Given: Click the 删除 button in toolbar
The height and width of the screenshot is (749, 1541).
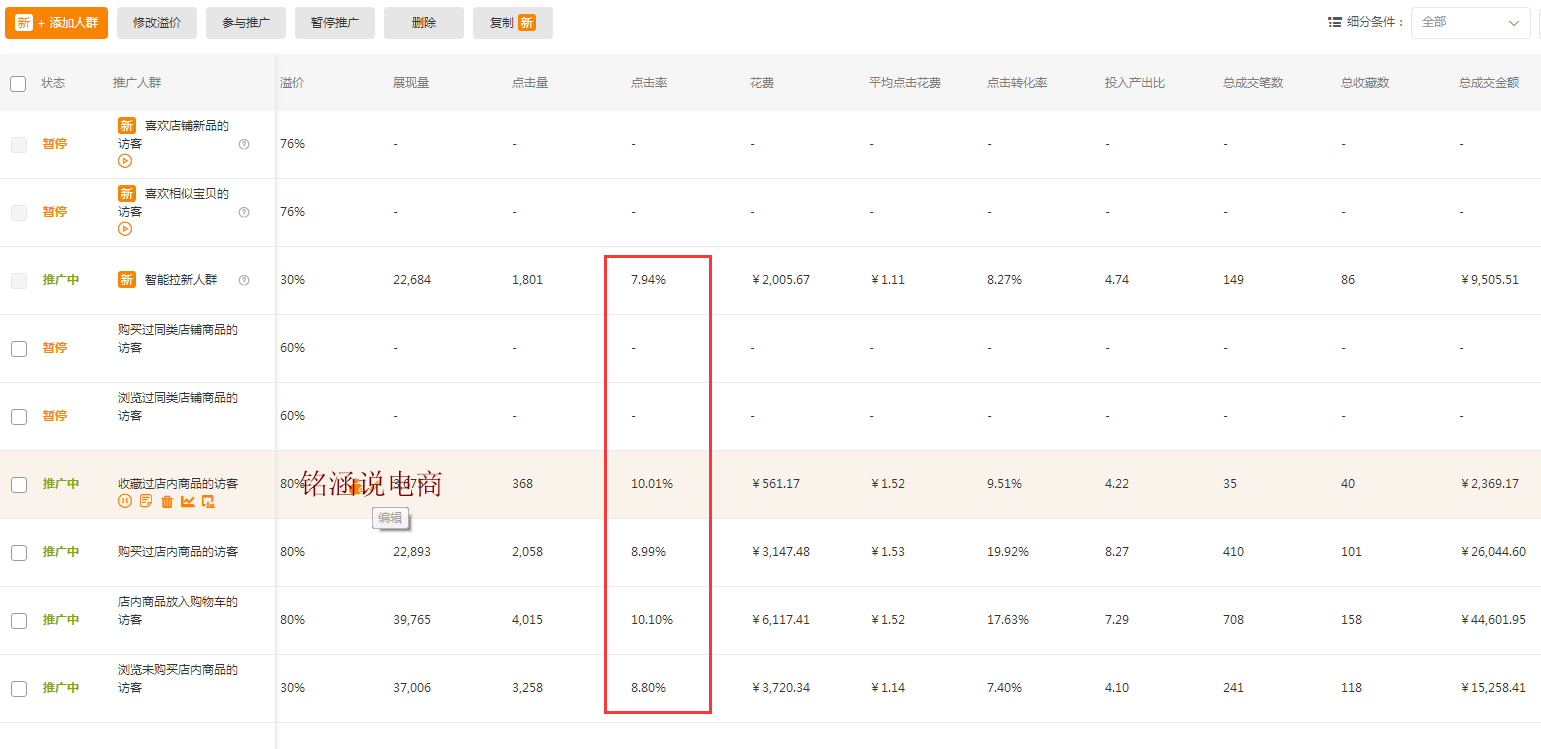Looking at the screenshot, I should pos(424,22).
